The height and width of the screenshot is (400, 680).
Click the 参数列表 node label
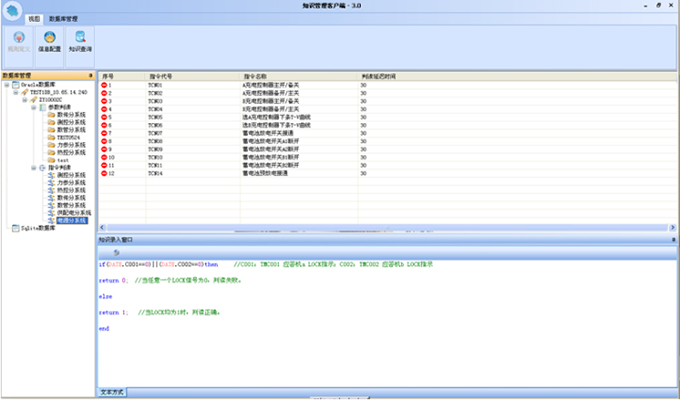59,107
